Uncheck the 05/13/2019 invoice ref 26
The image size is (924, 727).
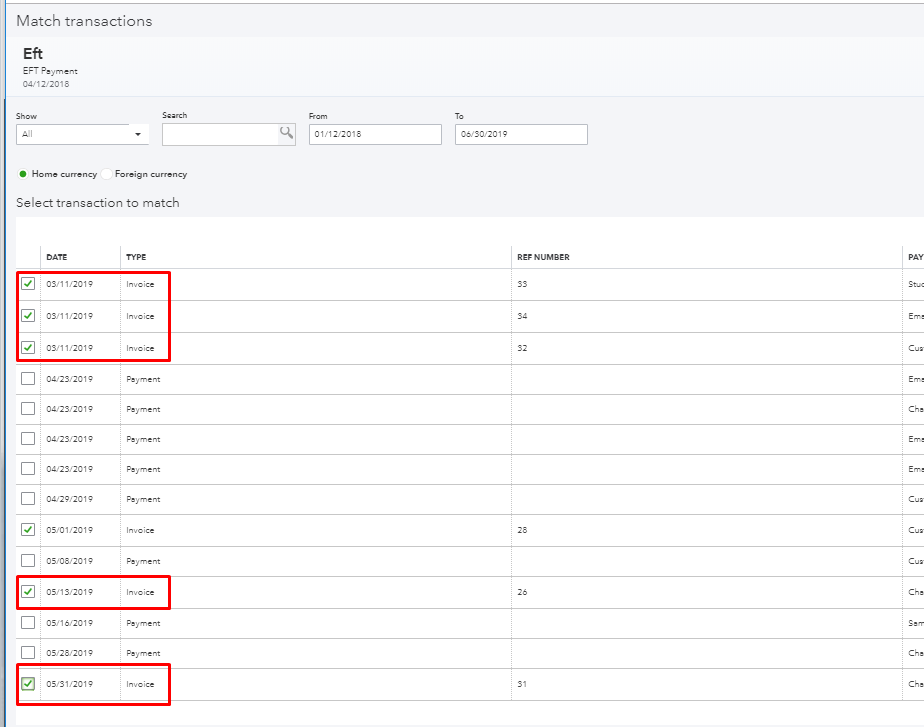[x=28, y=592]
